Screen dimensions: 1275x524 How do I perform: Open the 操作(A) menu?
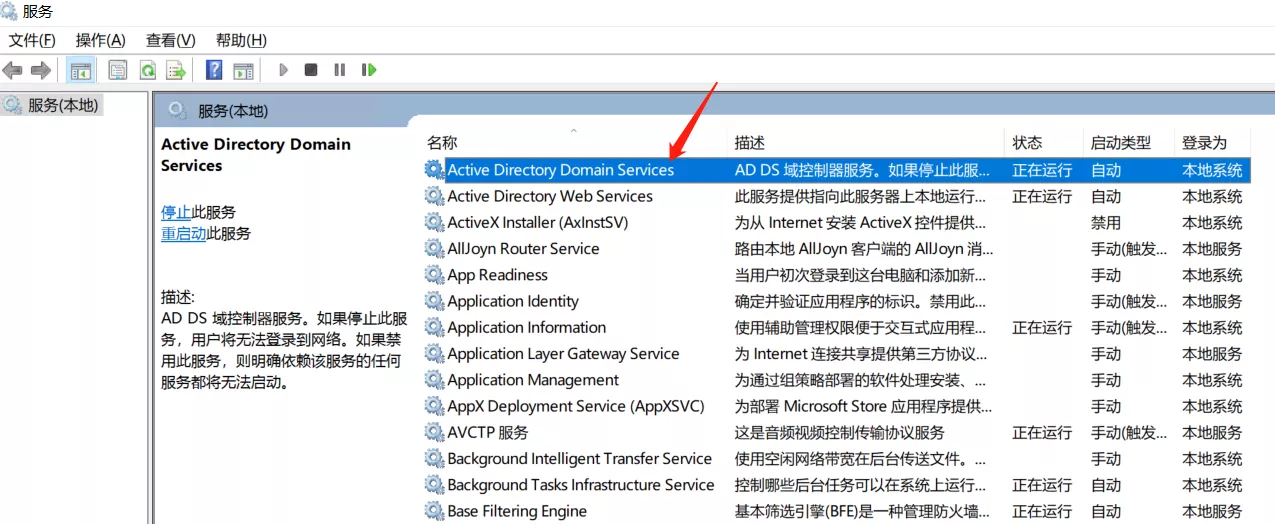click(x=100, y=40)
